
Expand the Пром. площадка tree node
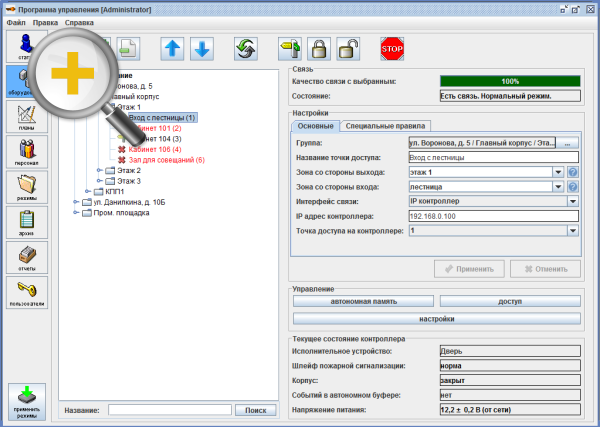(76, 212)
